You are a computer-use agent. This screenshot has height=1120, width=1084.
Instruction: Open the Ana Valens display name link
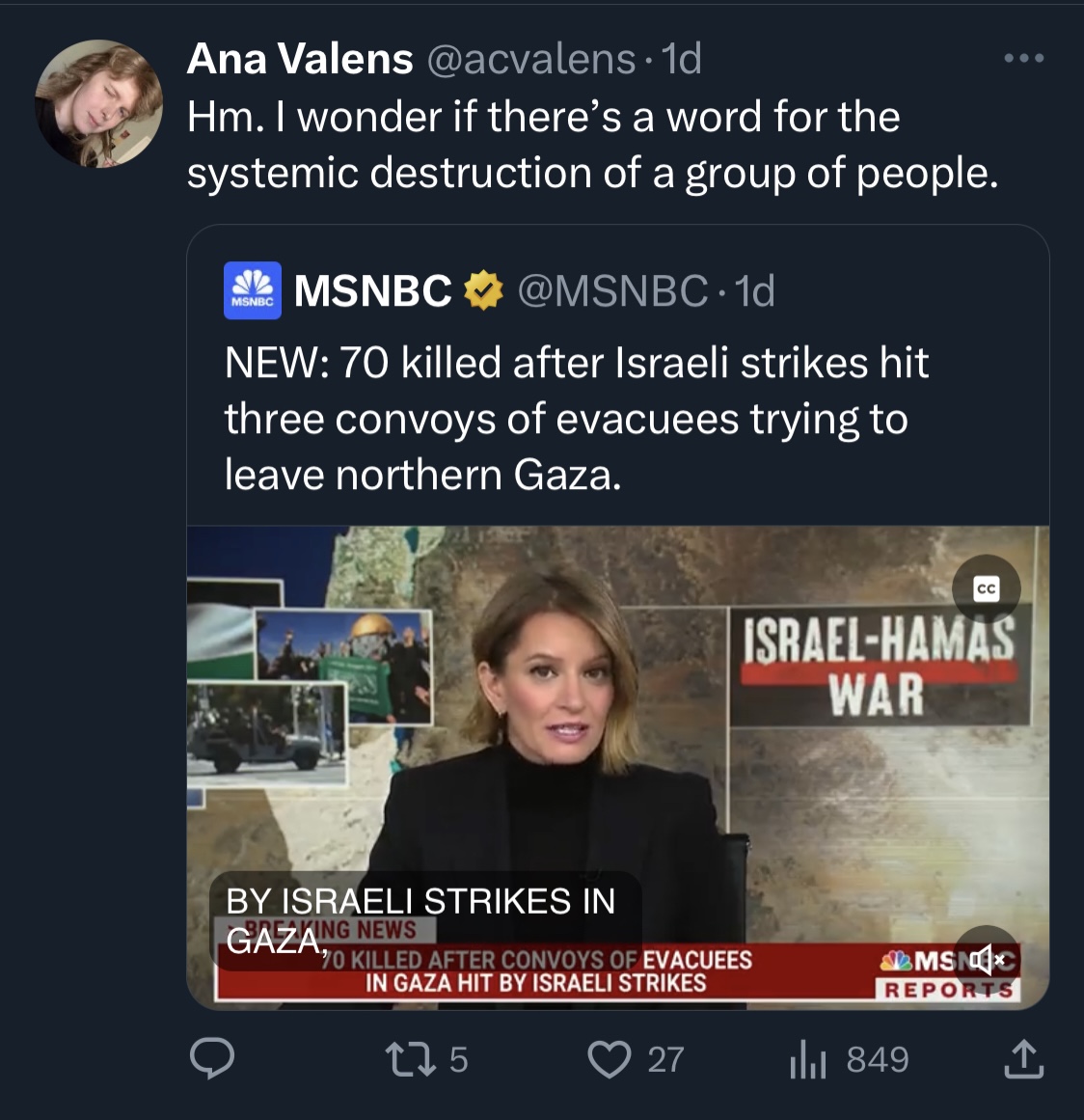(300, 59)
